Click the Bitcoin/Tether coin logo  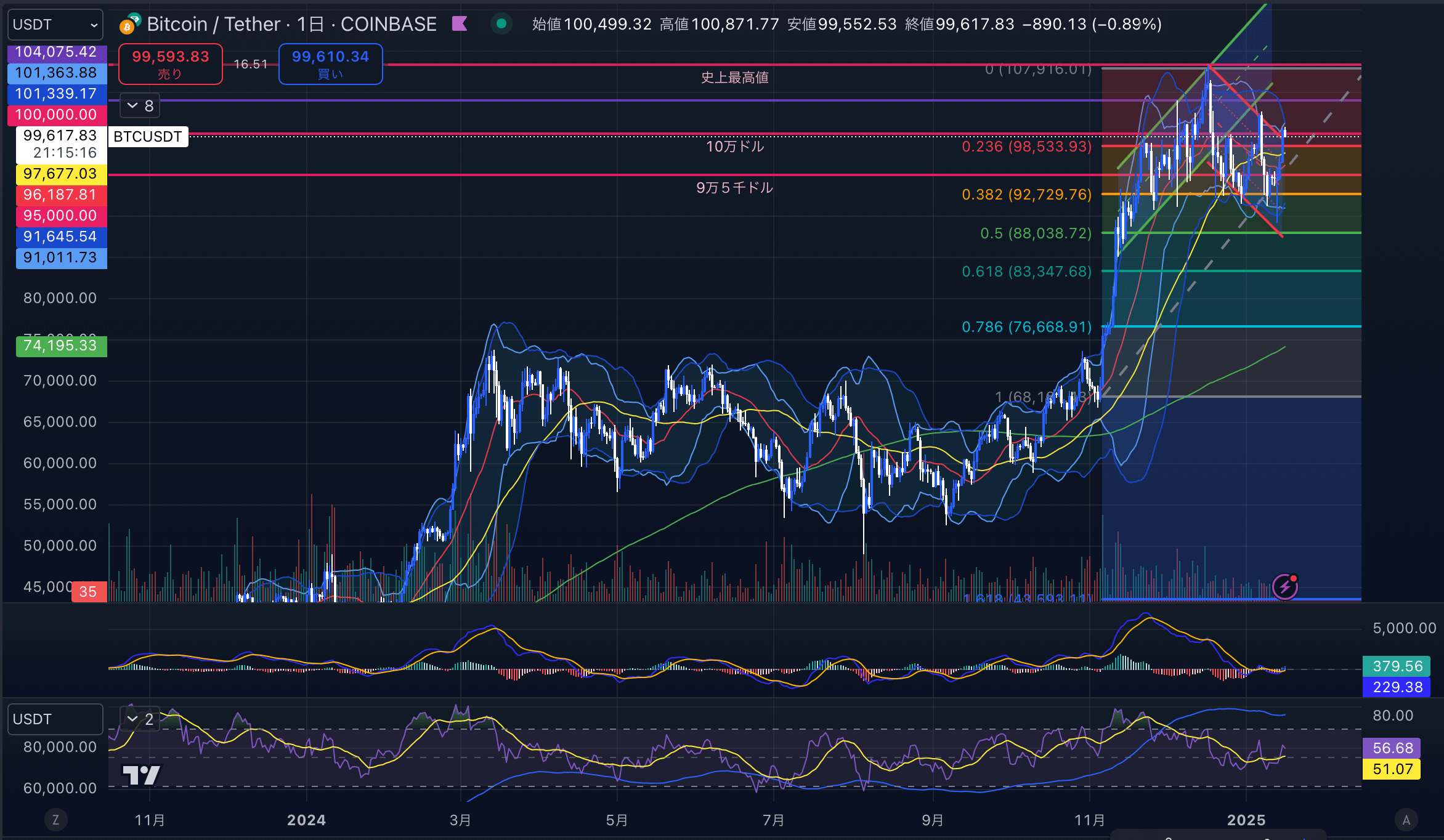pyautogui.click(x=130, y=23)
